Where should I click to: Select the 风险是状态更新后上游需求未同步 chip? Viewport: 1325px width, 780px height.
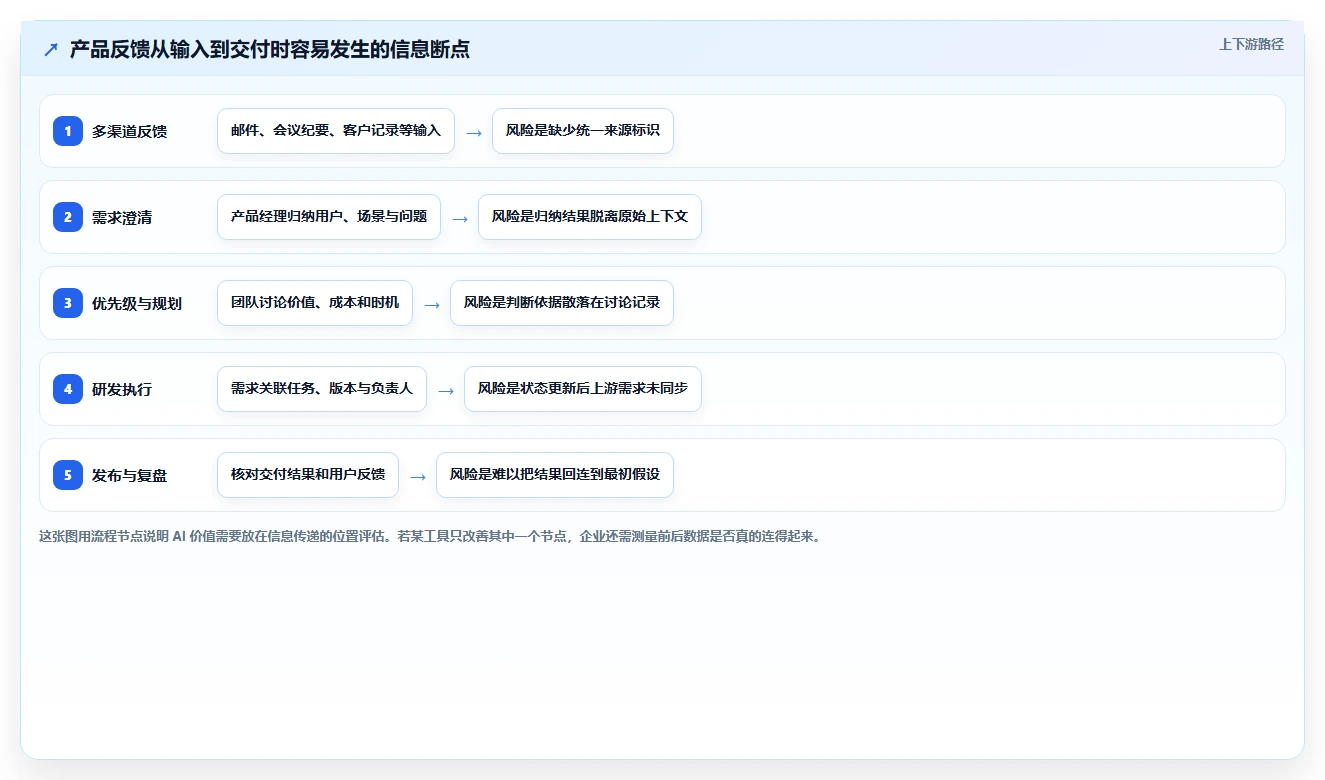[583, 389]
